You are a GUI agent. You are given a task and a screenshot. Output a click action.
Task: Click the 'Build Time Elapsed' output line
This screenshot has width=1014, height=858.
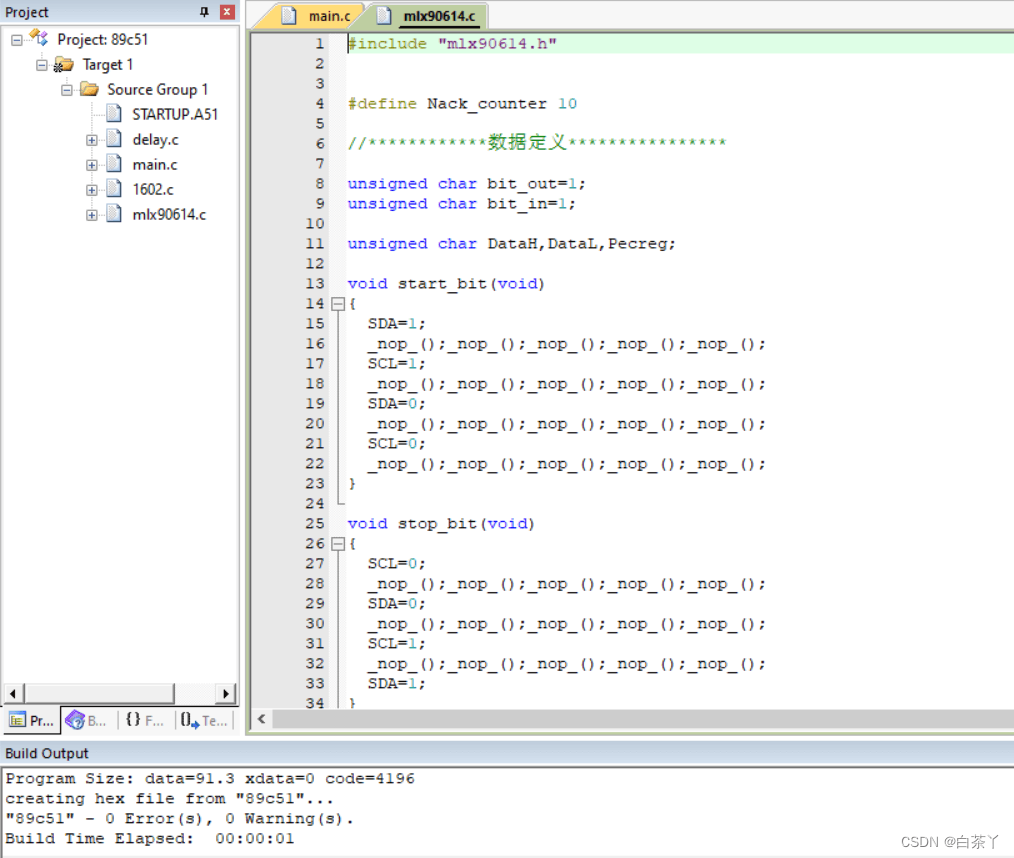click(150, 839)
